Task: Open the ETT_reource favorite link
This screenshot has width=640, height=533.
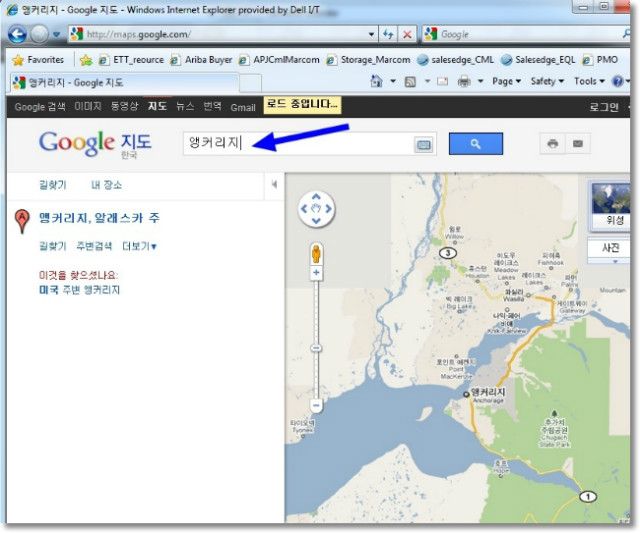Action: [x=131, y=60]
